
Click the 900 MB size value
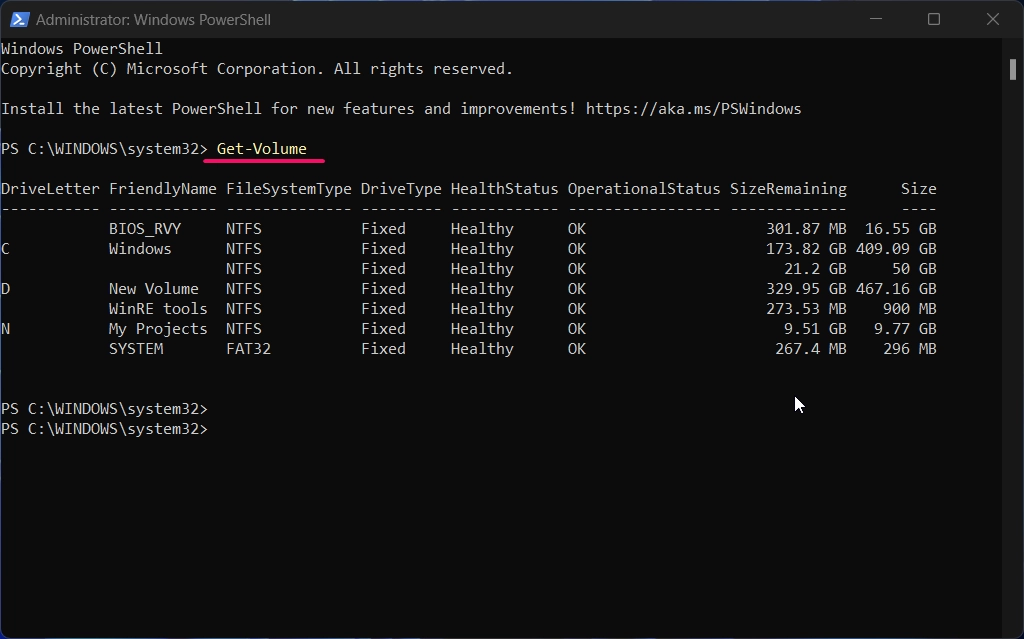click(x=910, y=309)
